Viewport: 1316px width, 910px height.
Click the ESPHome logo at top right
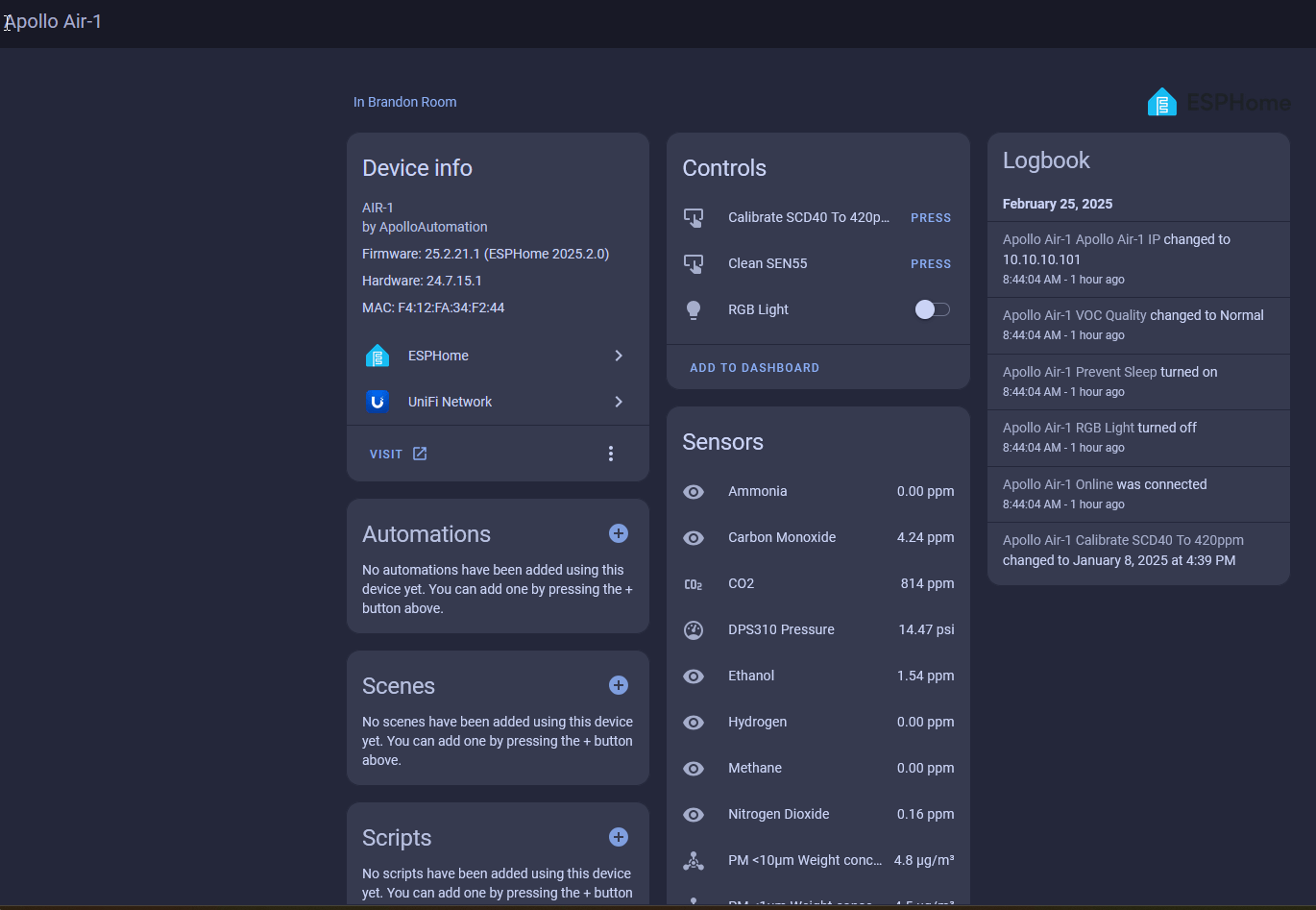click(x=1218, y=102)
